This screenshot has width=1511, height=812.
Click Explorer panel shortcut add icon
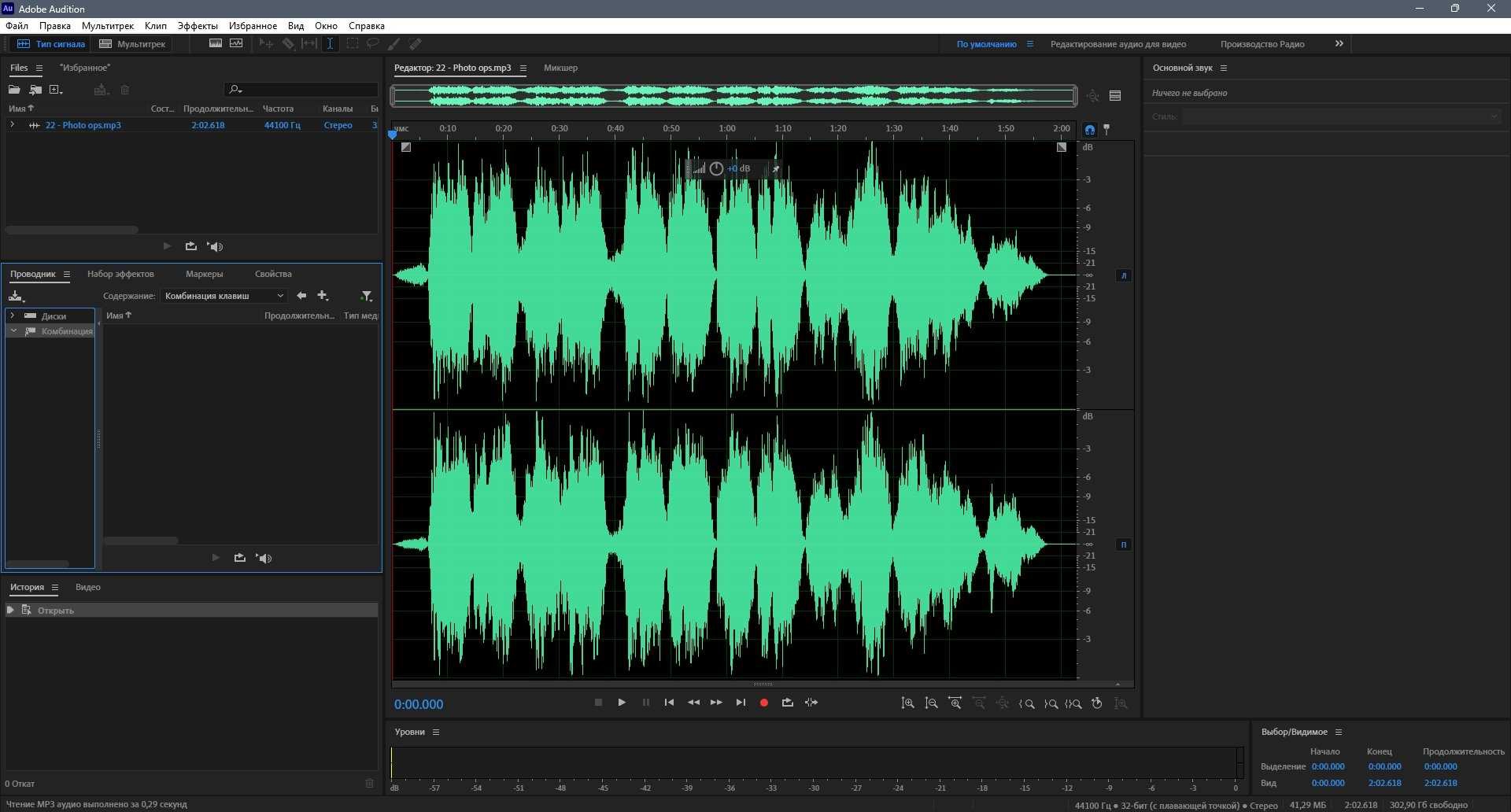click(323, 296)
